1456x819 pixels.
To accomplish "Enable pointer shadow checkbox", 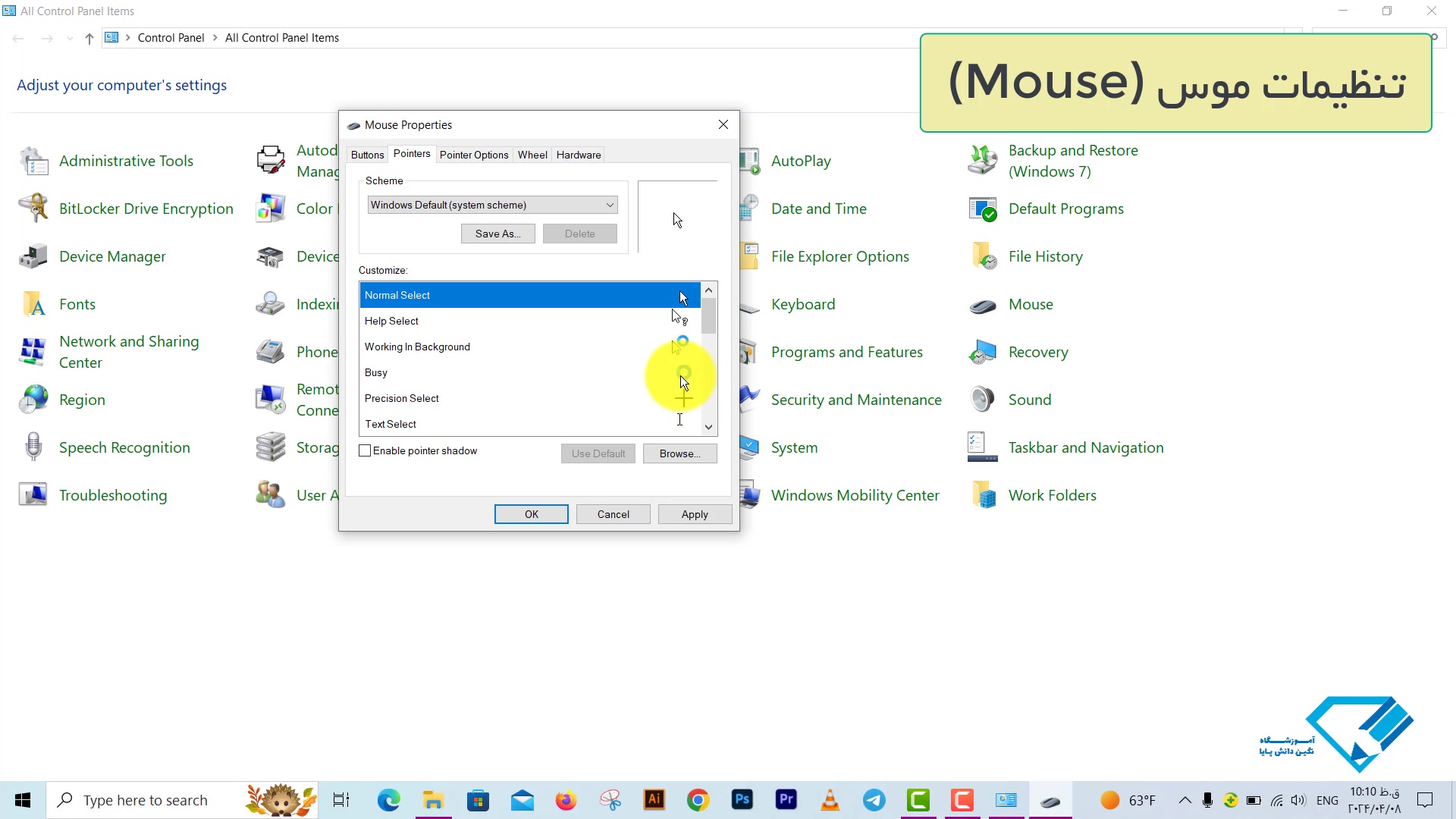I will pyautogui.click(x=366, y=451).
